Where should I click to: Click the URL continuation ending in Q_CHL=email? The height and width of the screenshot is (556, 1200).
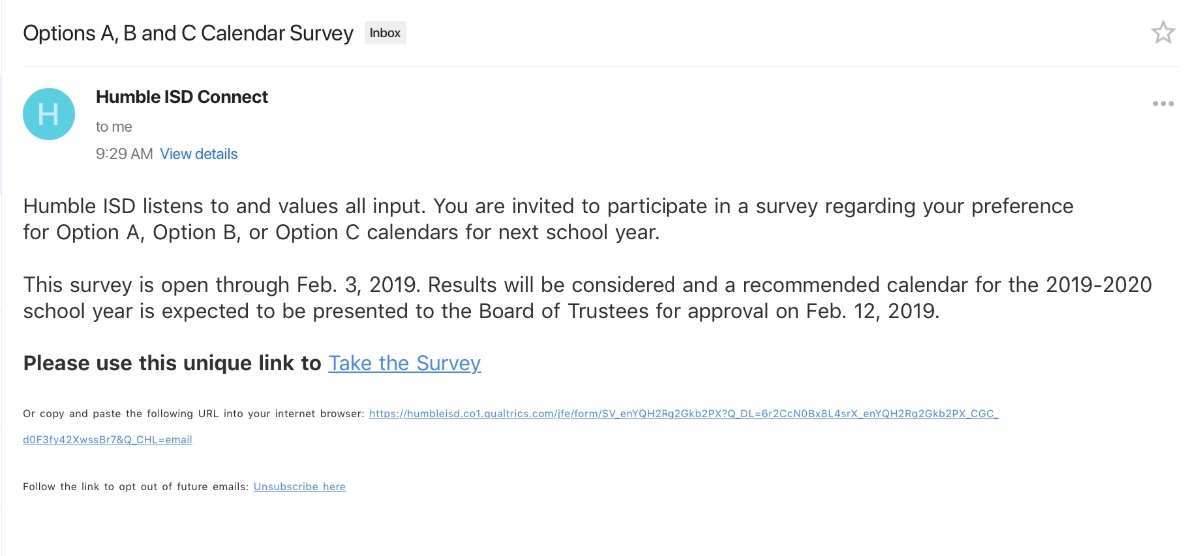pyautogui.click(x=107, y=439)
